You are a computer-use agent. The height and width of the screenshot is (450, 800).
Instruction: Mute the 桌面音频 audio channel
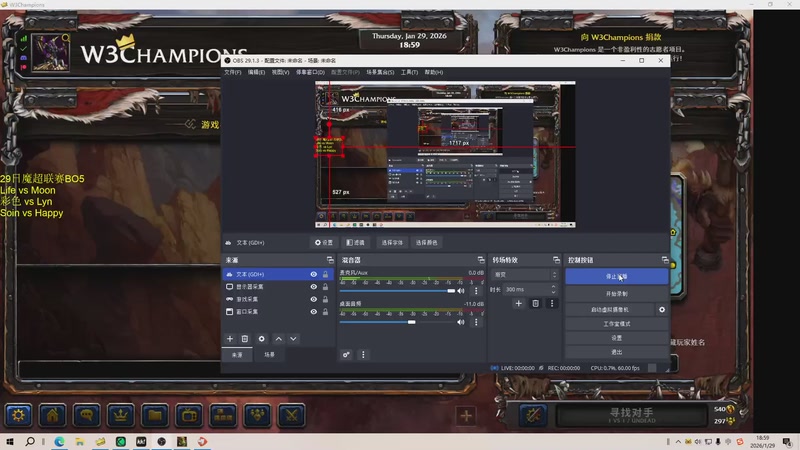coord(461,322)
